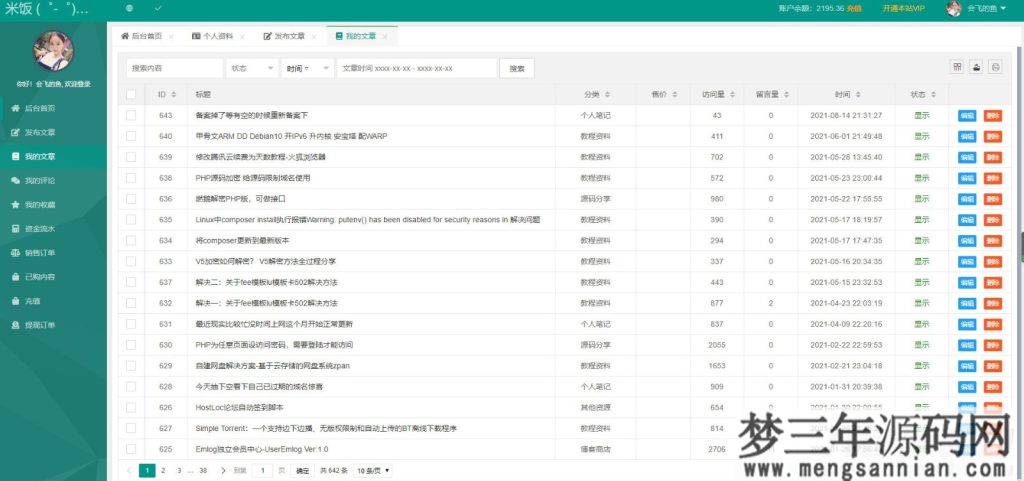Go to next page arrow
Image resolution: width=1024 pixels, height=481 pixels.
coord(223,470)
